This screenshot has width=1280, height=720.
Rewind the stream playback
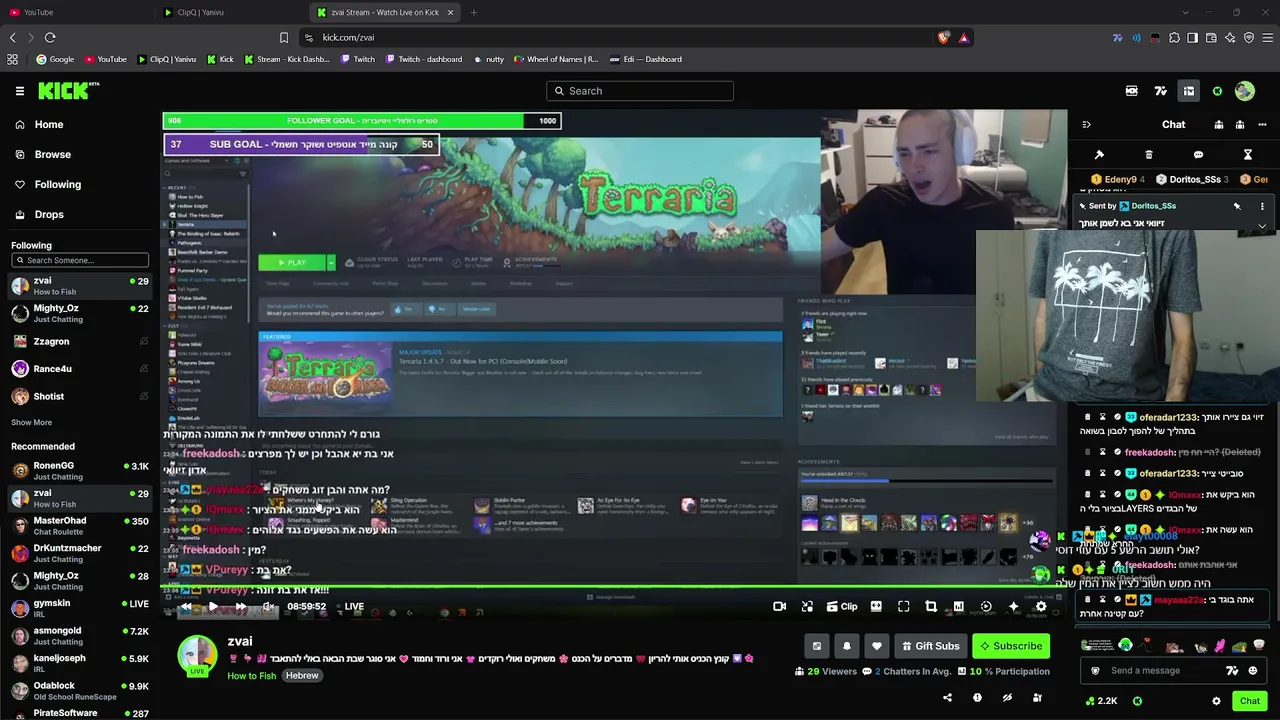coord(185,606)
